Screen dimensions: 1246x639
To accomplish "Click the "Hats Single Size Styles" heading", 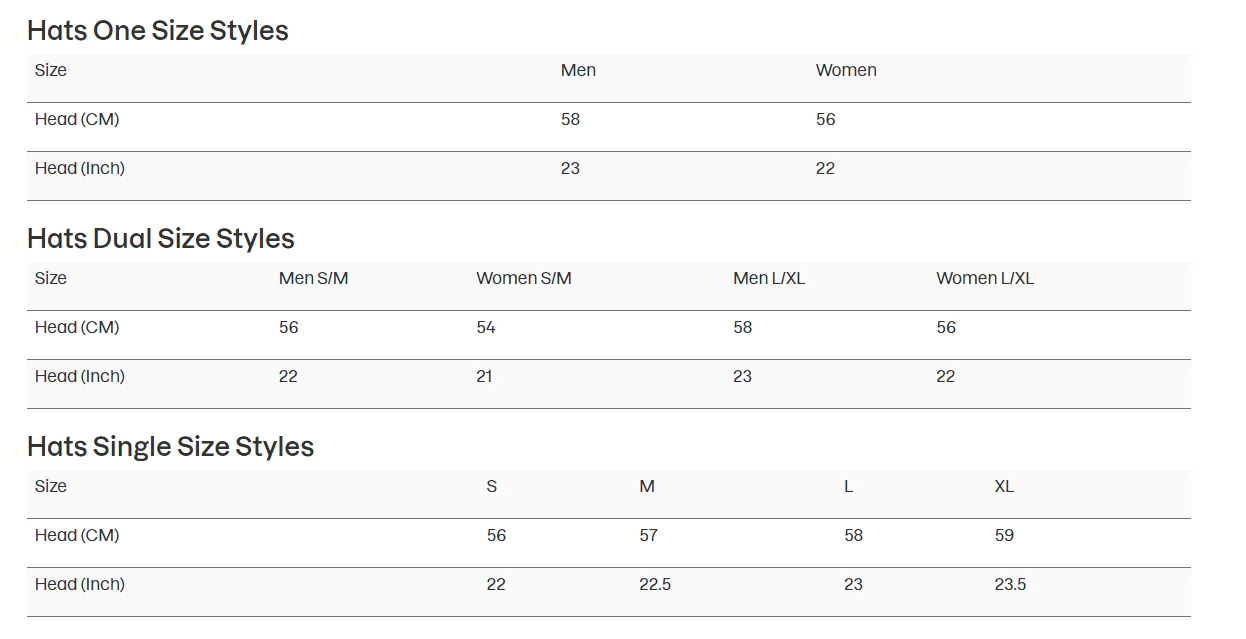I will coord(170,447).
